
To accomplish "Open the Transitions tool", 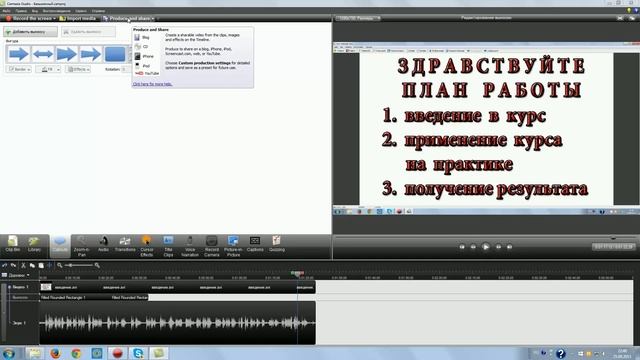I will pos(125,245).
